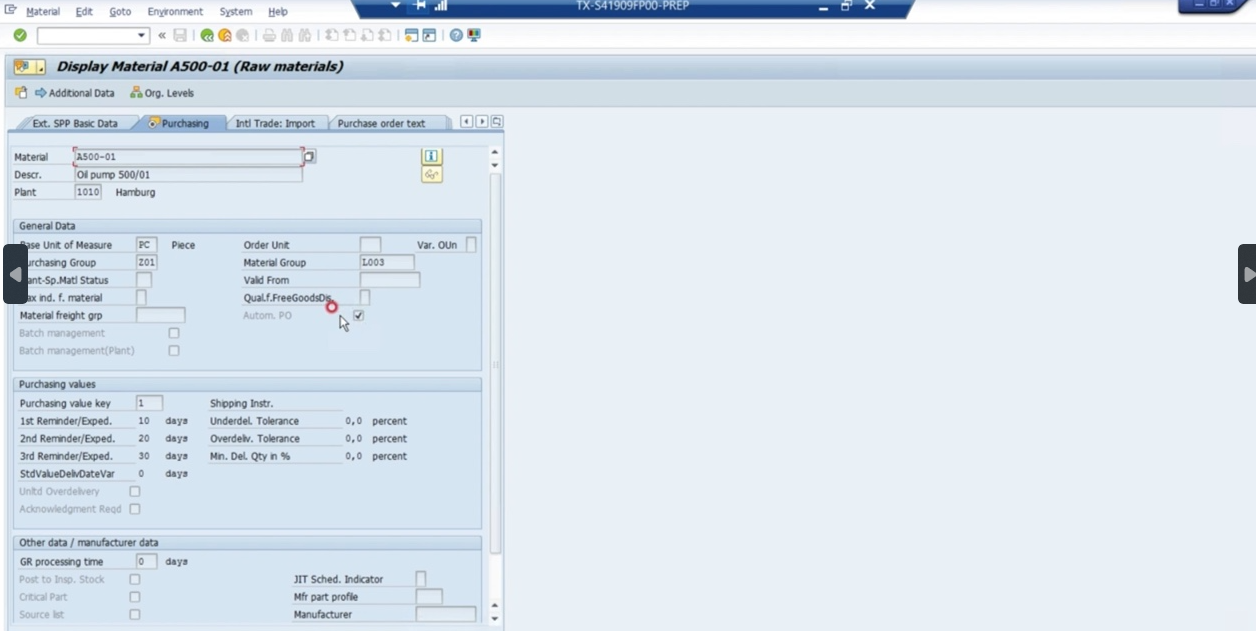
Task: Toggle the Unltd Overdelivery checkbox
Action: [135, 491]
